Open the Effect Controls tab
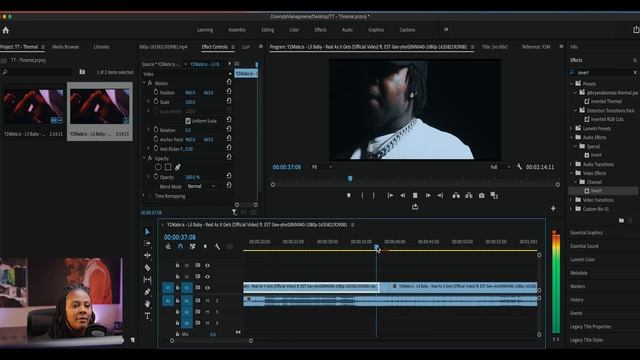 (215, 47)
